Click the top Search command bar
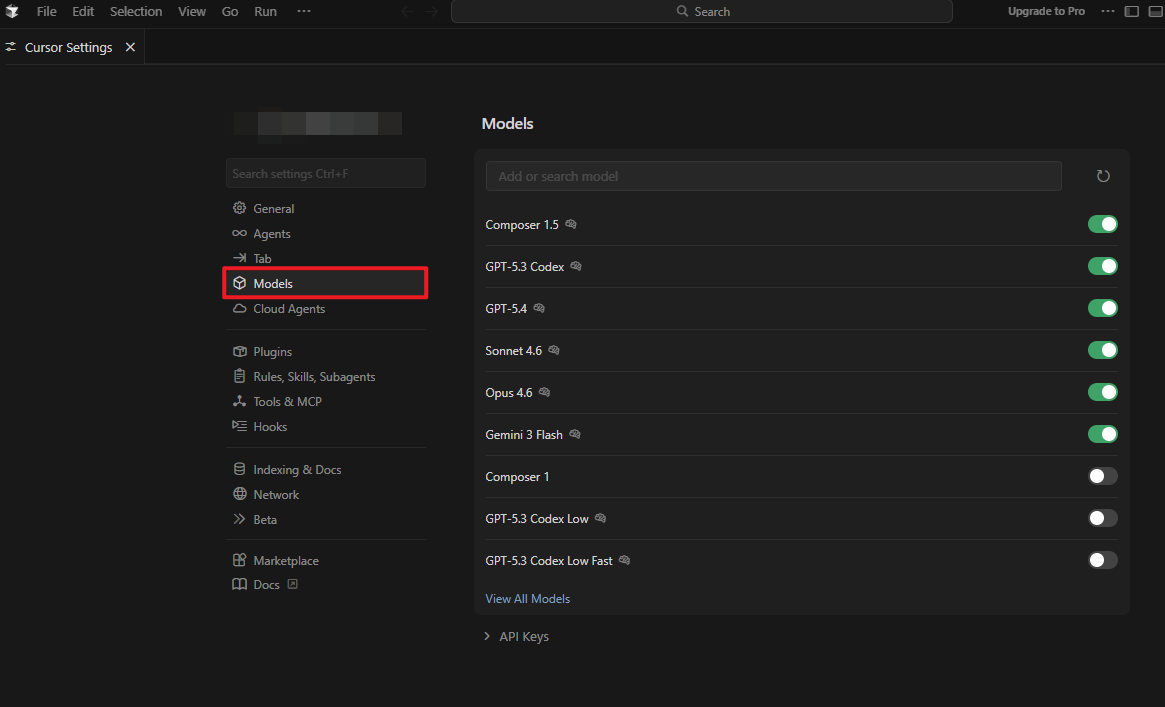 coord(702,11)
